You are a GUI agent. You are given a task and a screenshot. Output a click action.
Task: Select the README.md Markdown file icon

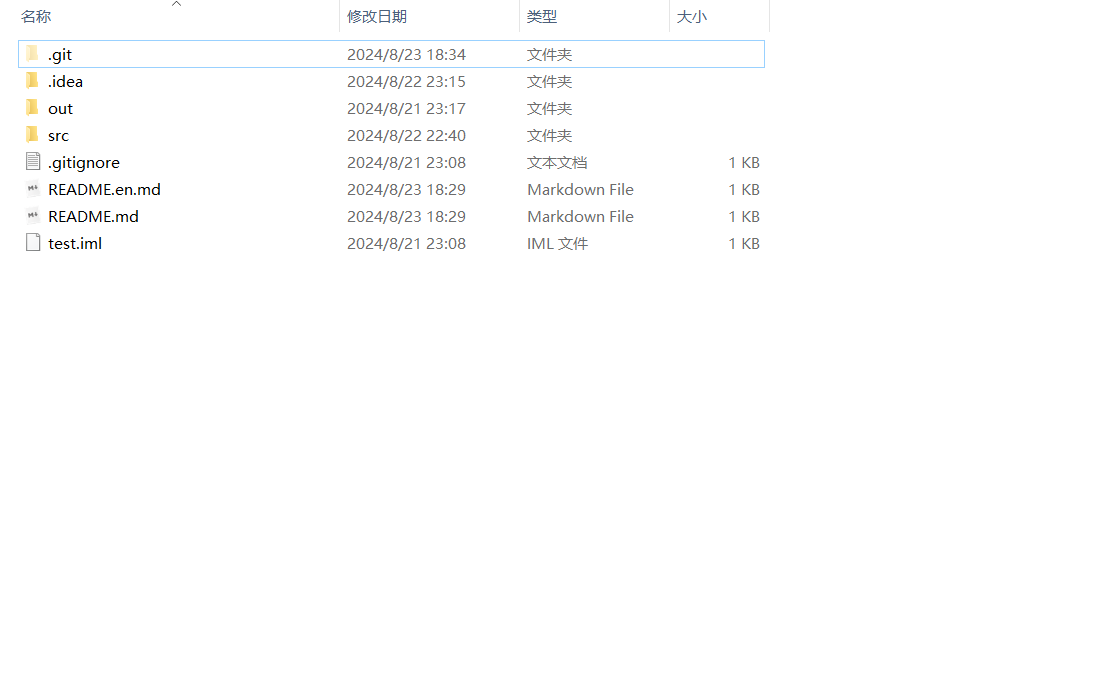33,216
